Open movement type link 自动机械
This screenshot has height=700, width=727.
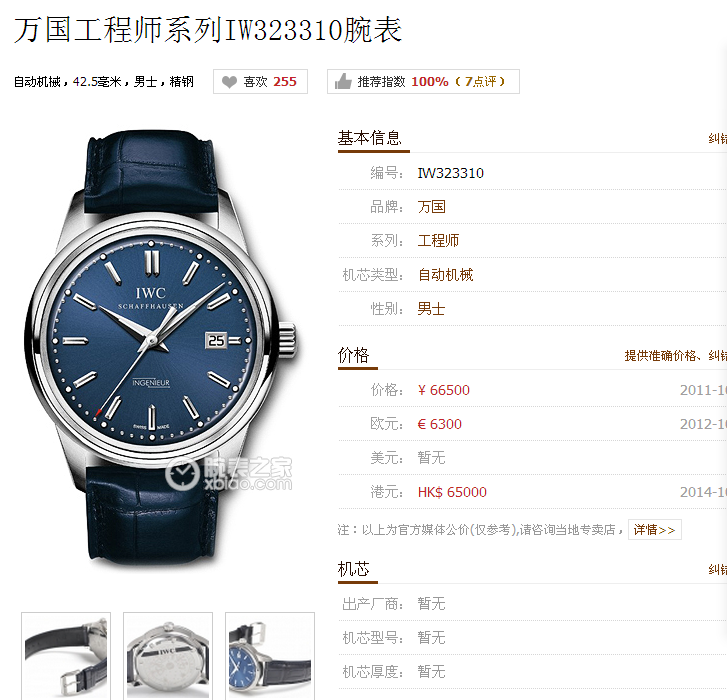click(x=445, y=275)
